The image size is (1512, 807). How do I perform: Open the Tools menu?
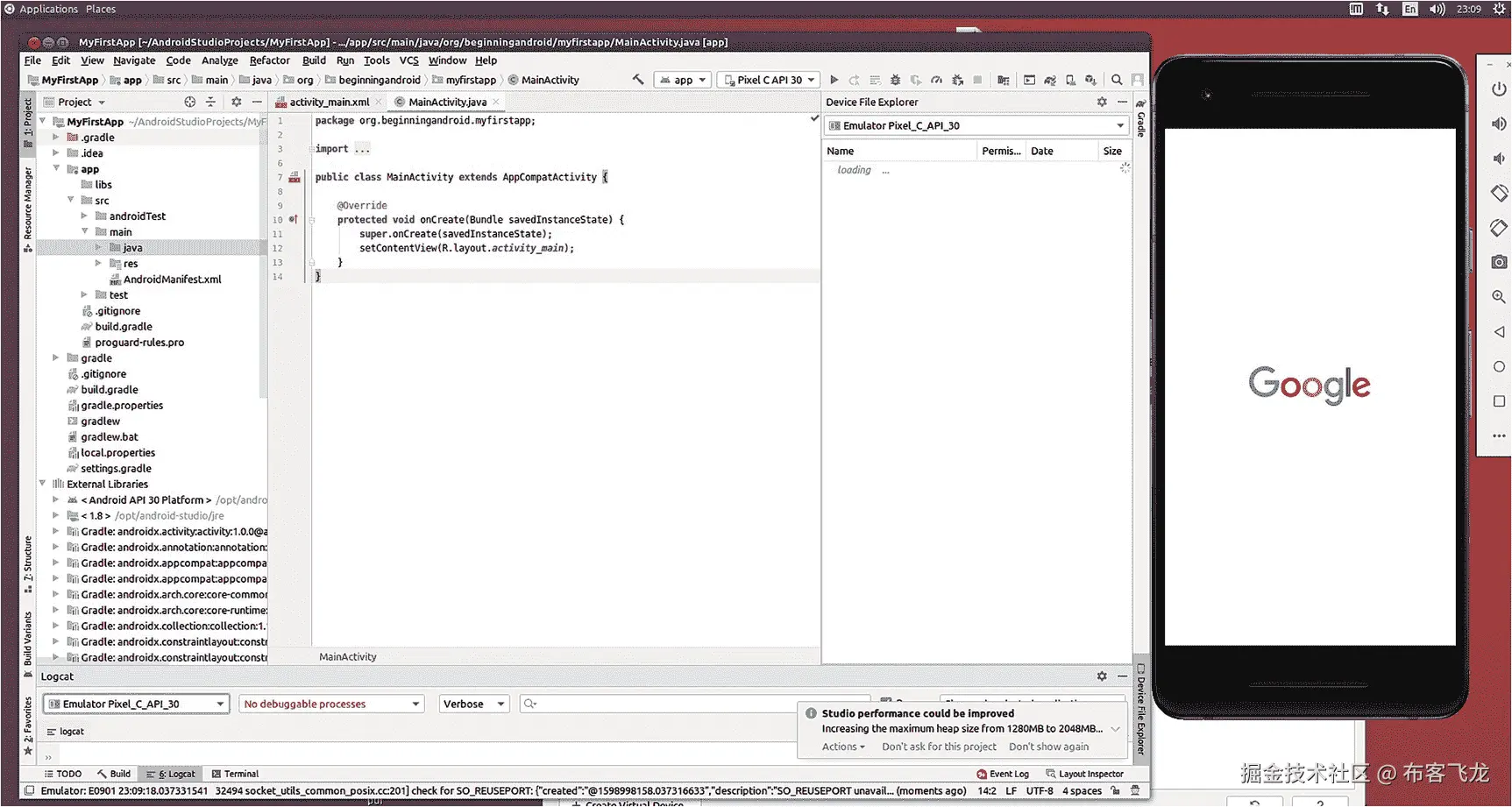pos(377,60)
